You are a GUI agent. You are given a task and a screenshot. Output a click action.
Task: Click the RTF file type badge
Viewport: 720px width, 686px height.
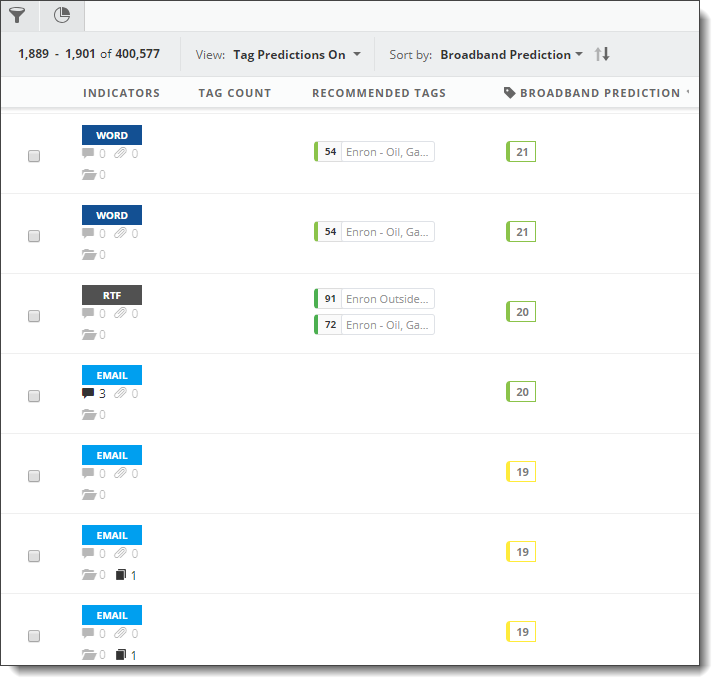click(112, 295)
